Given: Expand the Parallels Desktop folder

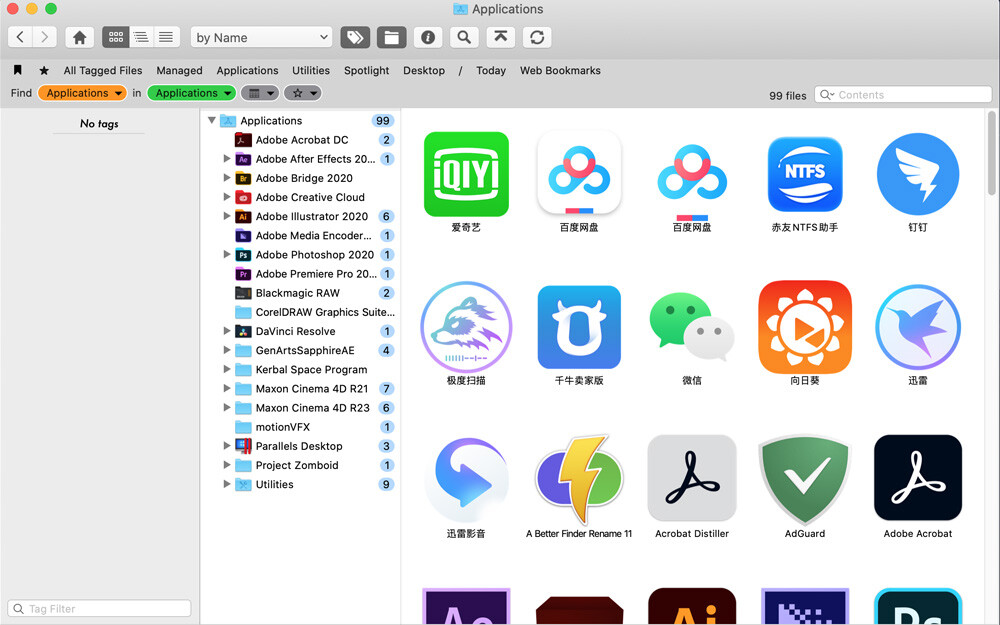Looking at the screenshot, I should click(226, 445).
